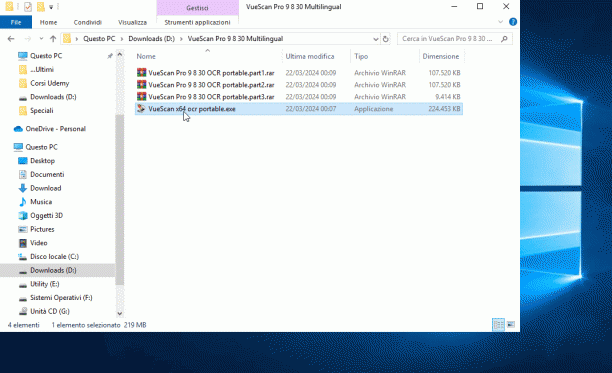This screenshot has height=373, width=612.
Task: Click the Back navigation arrow
Action: click(11, 39)
